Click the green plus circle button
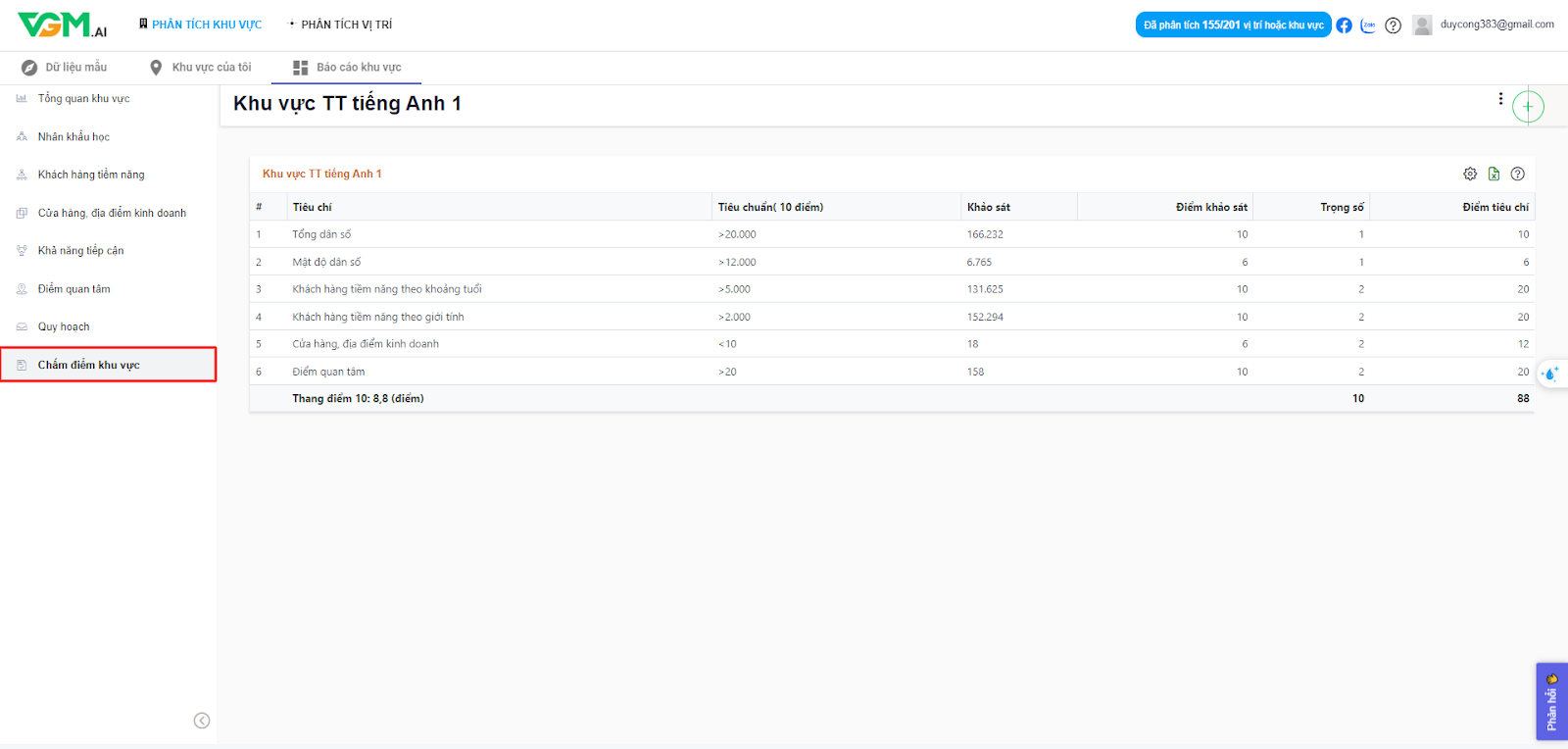 1528,106
